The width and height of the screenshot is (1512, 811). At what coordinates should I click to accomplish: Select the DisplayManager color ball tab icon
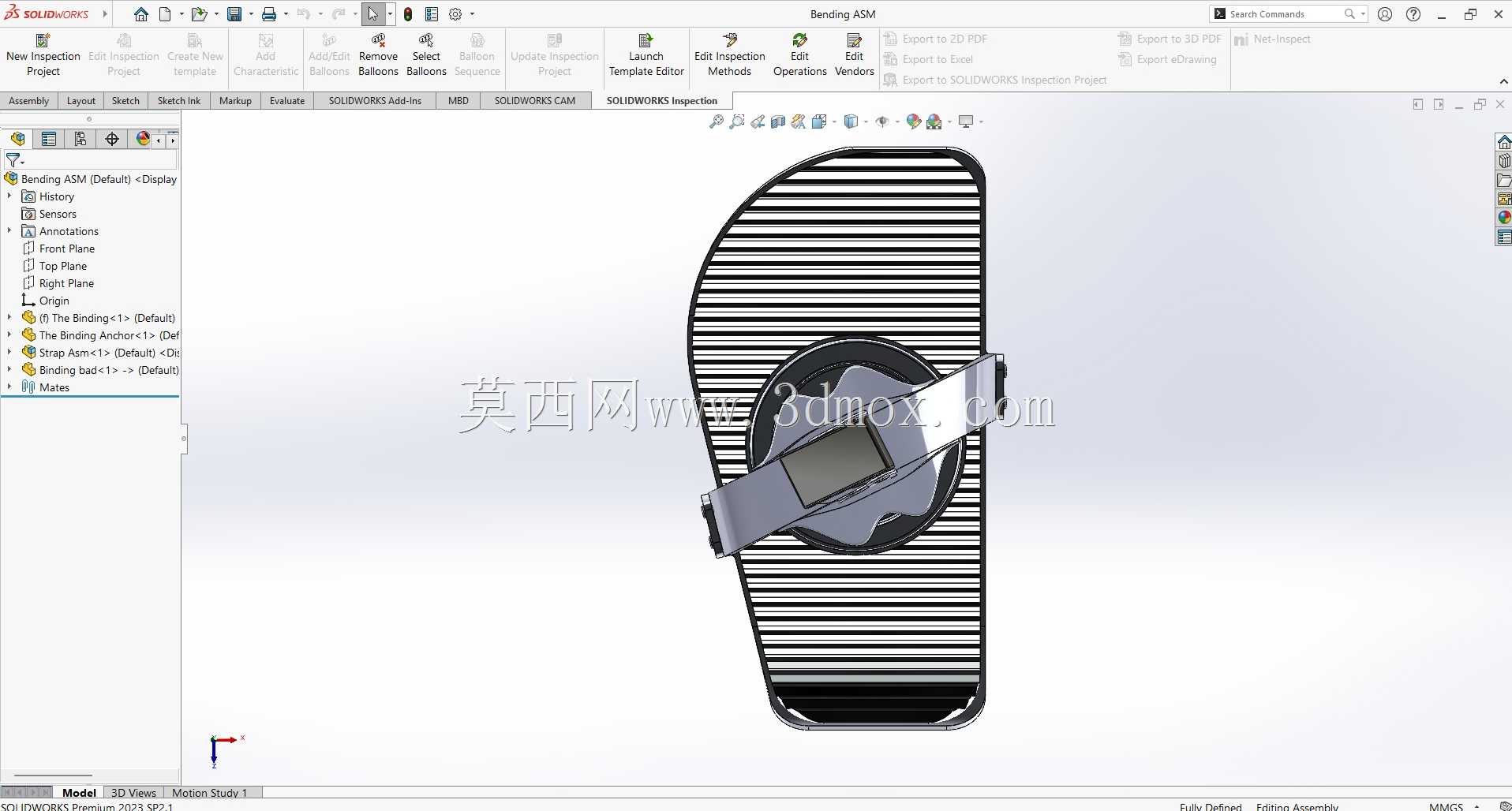[x=142, y=139]
